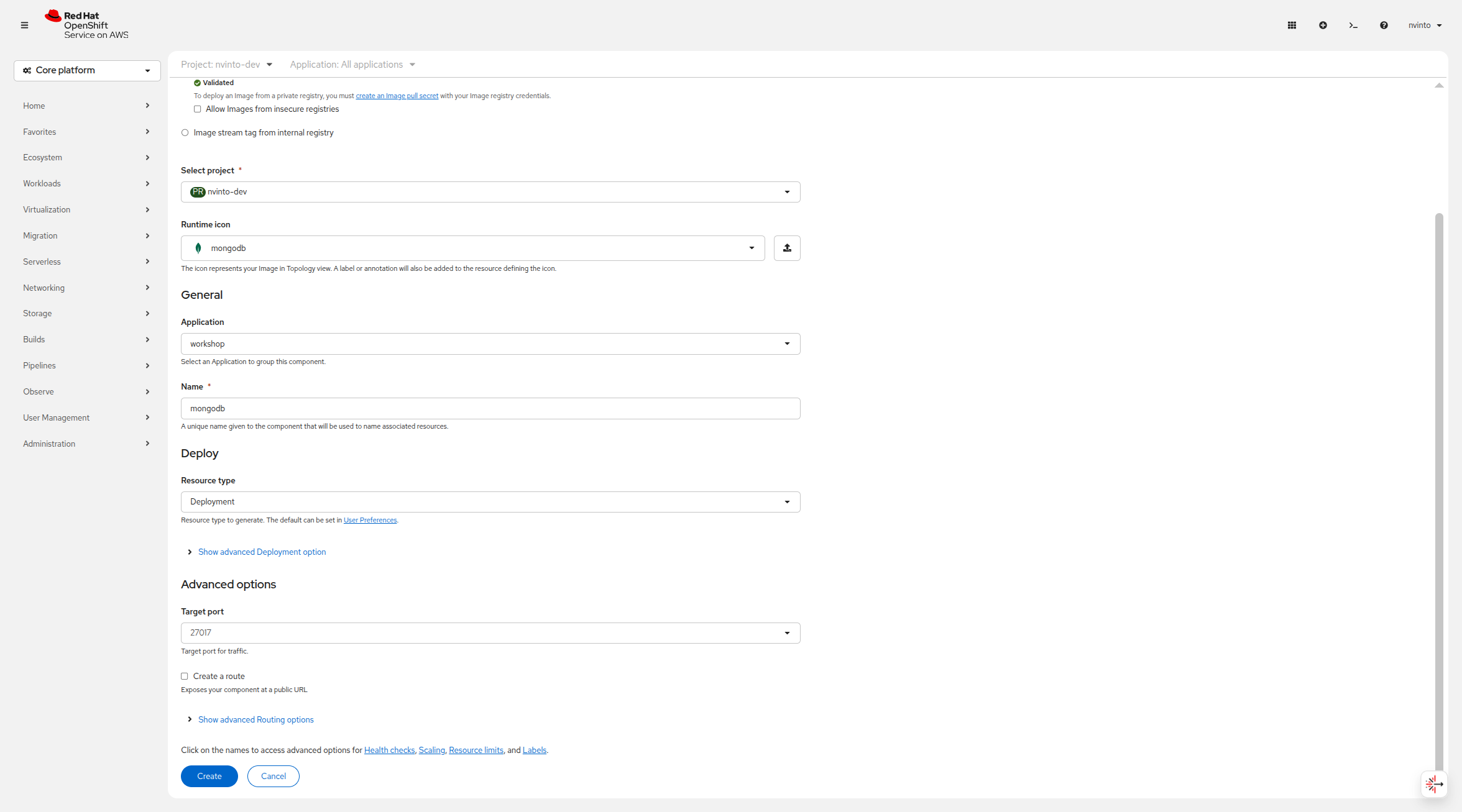The height and width of the screenshot is (812, 1462).
Task: Click the scrollbar up arrow
Action: (x=1439, y=85)
